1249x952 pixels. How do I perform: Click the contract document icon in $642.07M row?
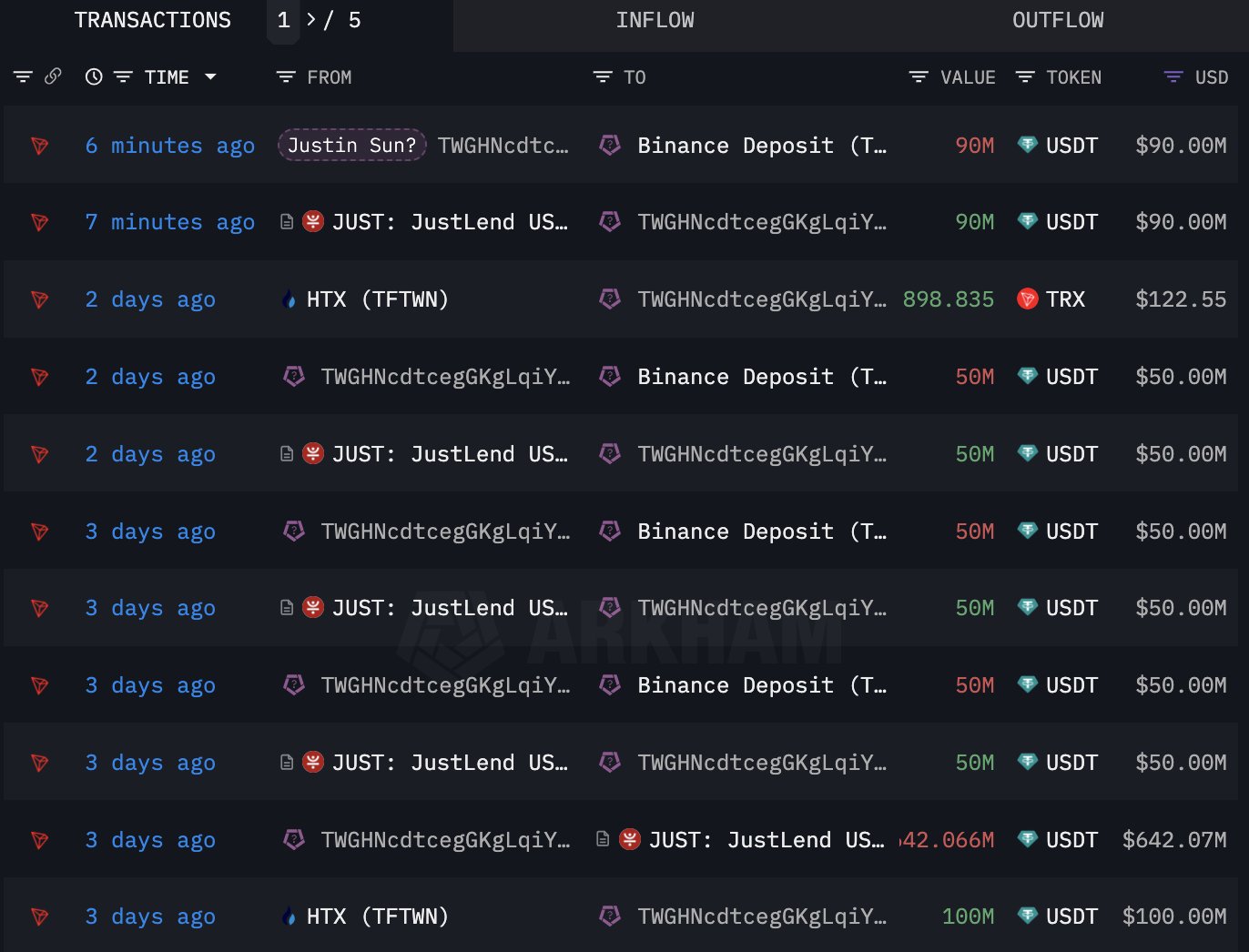603,839
